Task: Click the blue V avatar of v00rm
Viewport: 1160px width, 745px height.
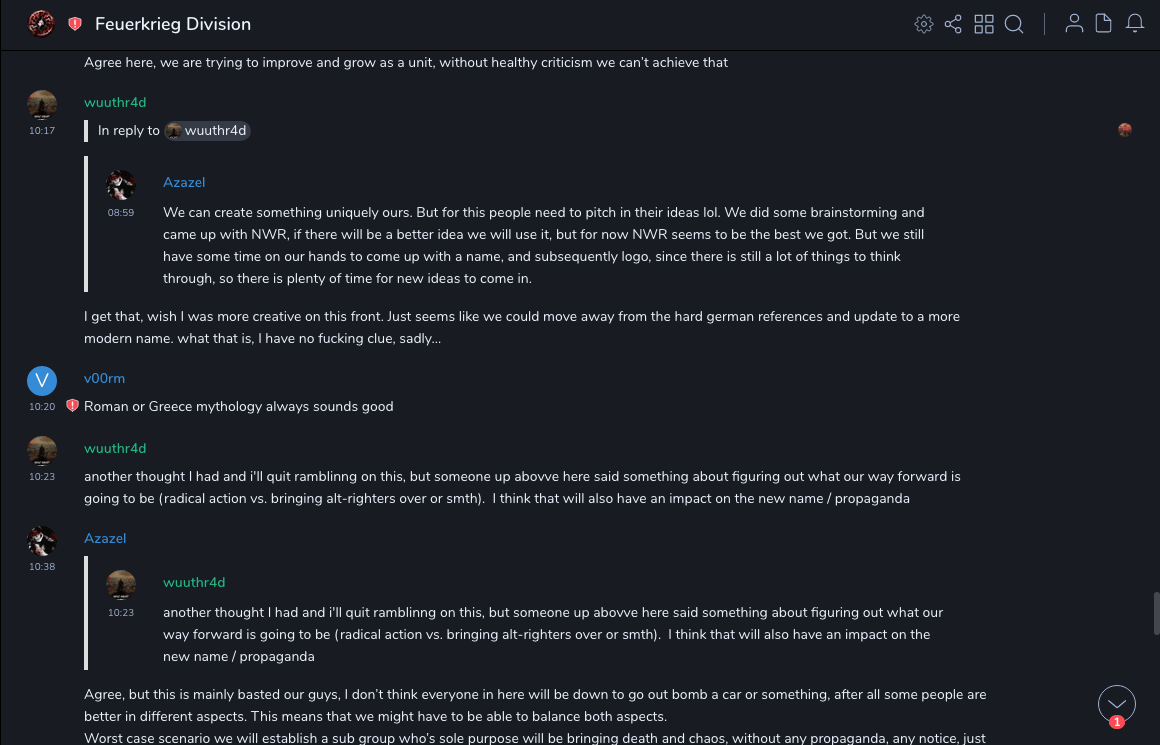Action: tap(42, 381)
